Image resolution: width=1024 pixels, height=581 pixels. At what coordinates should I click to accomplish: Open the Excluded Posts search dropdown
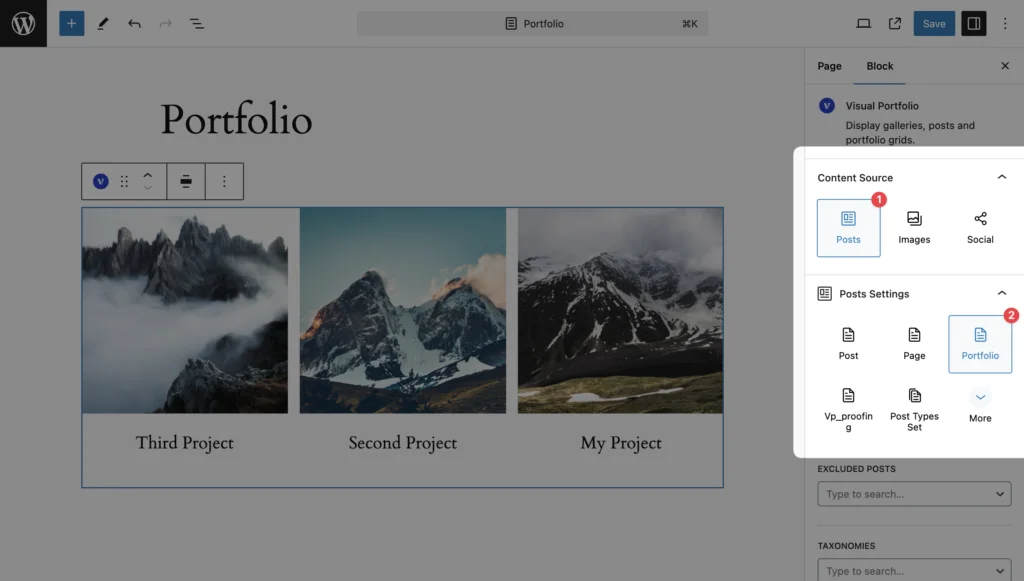click(914, 494)
